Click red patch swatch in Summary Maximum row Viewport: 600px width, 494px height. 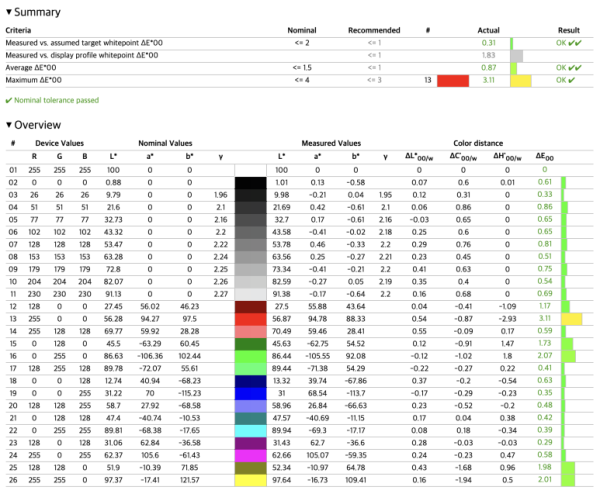pos(453,79)
